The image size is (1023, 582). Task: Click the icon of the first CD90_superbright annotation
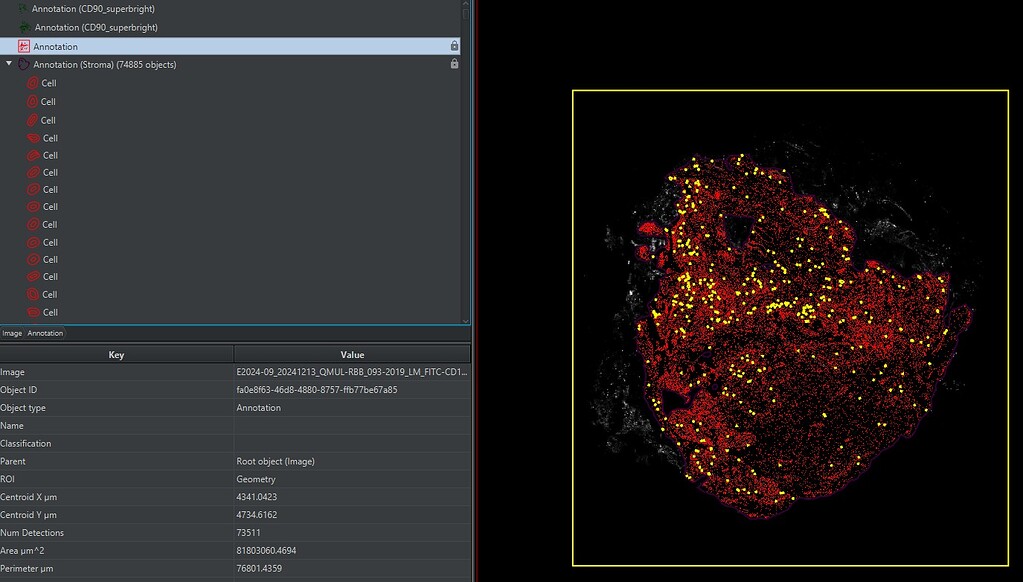tap(25, 8)
